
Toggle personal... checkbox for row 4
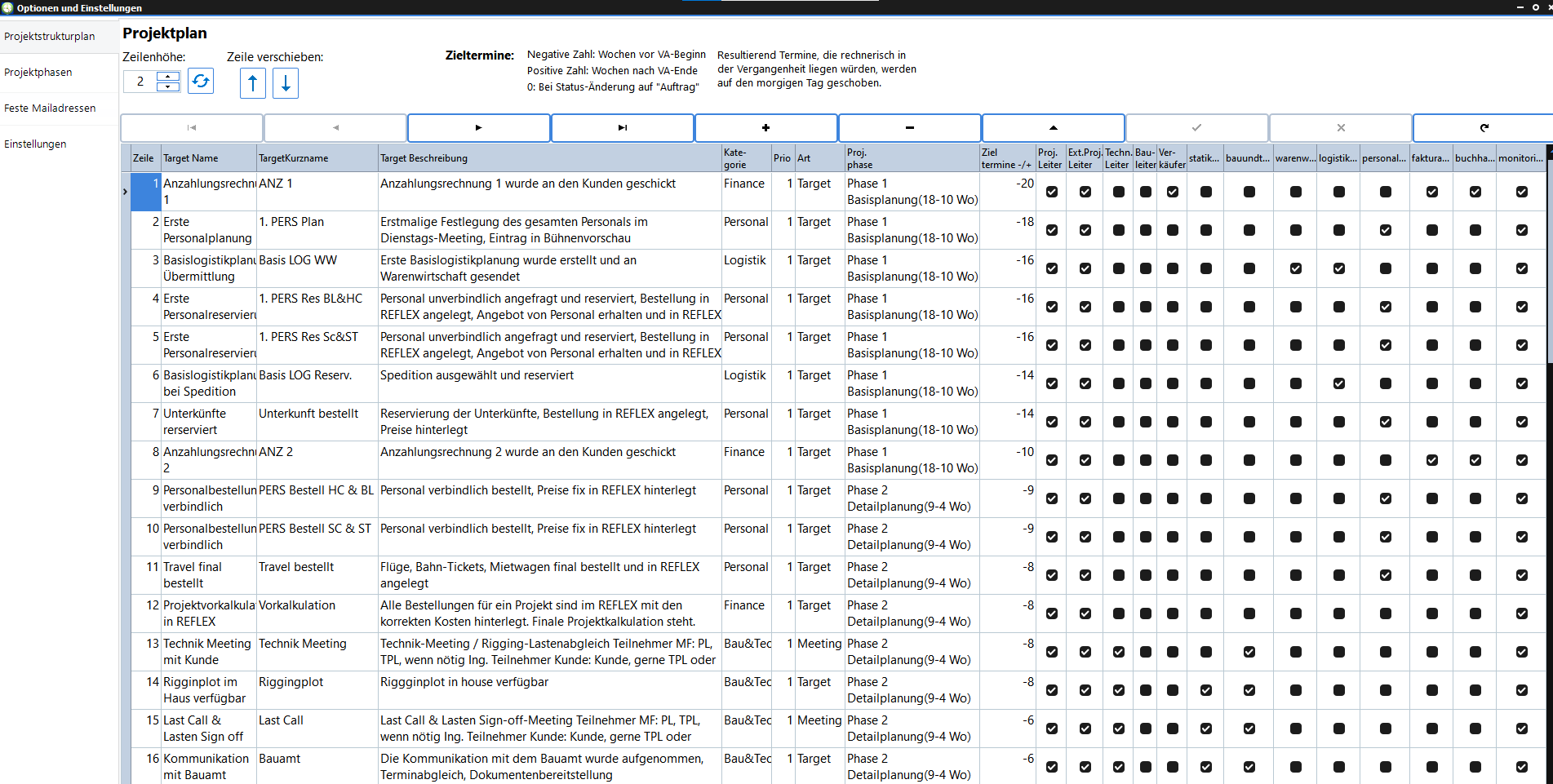point(1386,307)
